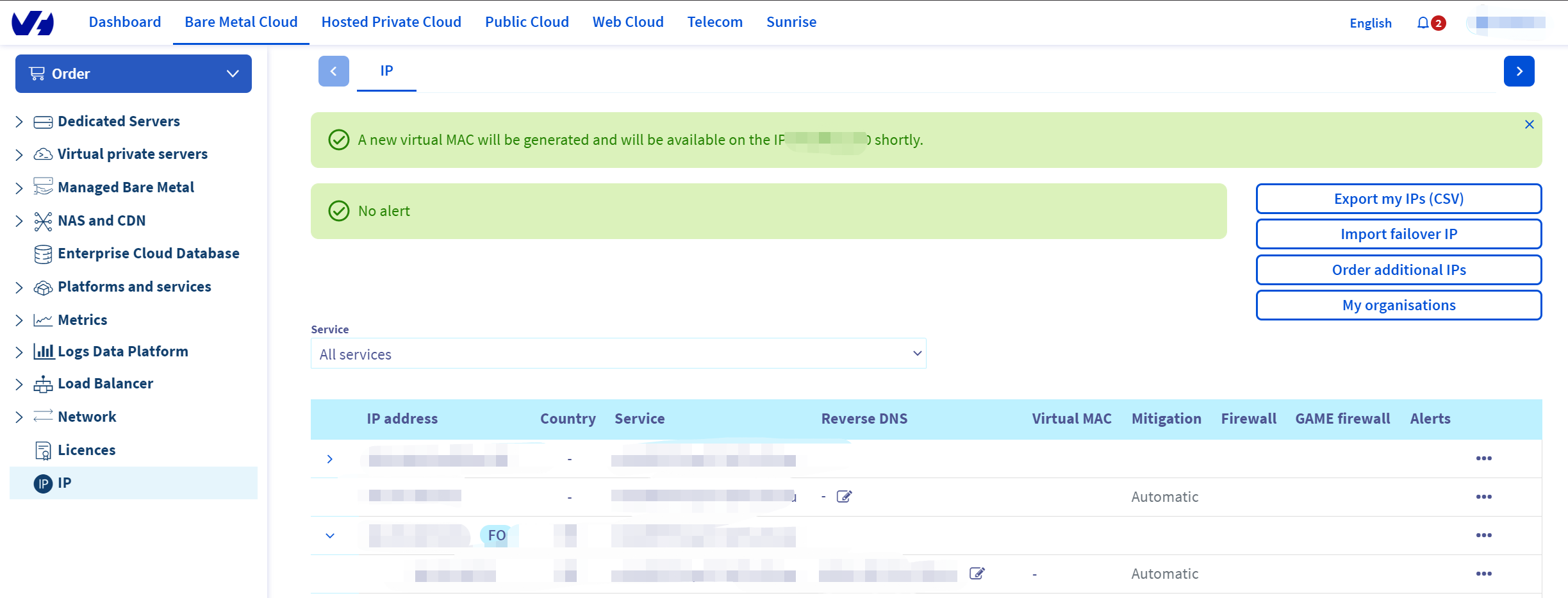Expand the first IP address row
Screen dimensions: 1568x598
330,459
